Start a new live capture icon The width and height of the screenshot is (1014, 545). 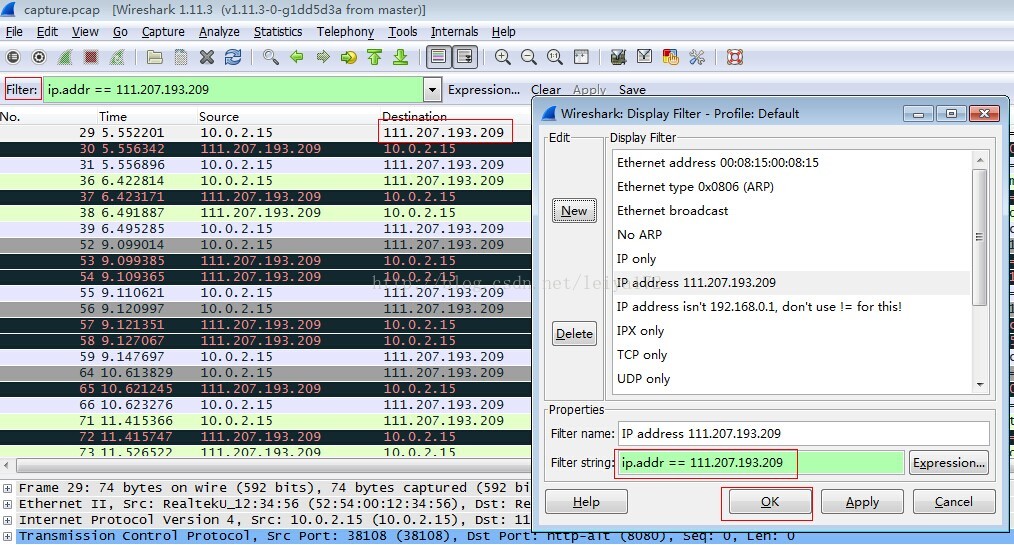(x=65, y=58)
